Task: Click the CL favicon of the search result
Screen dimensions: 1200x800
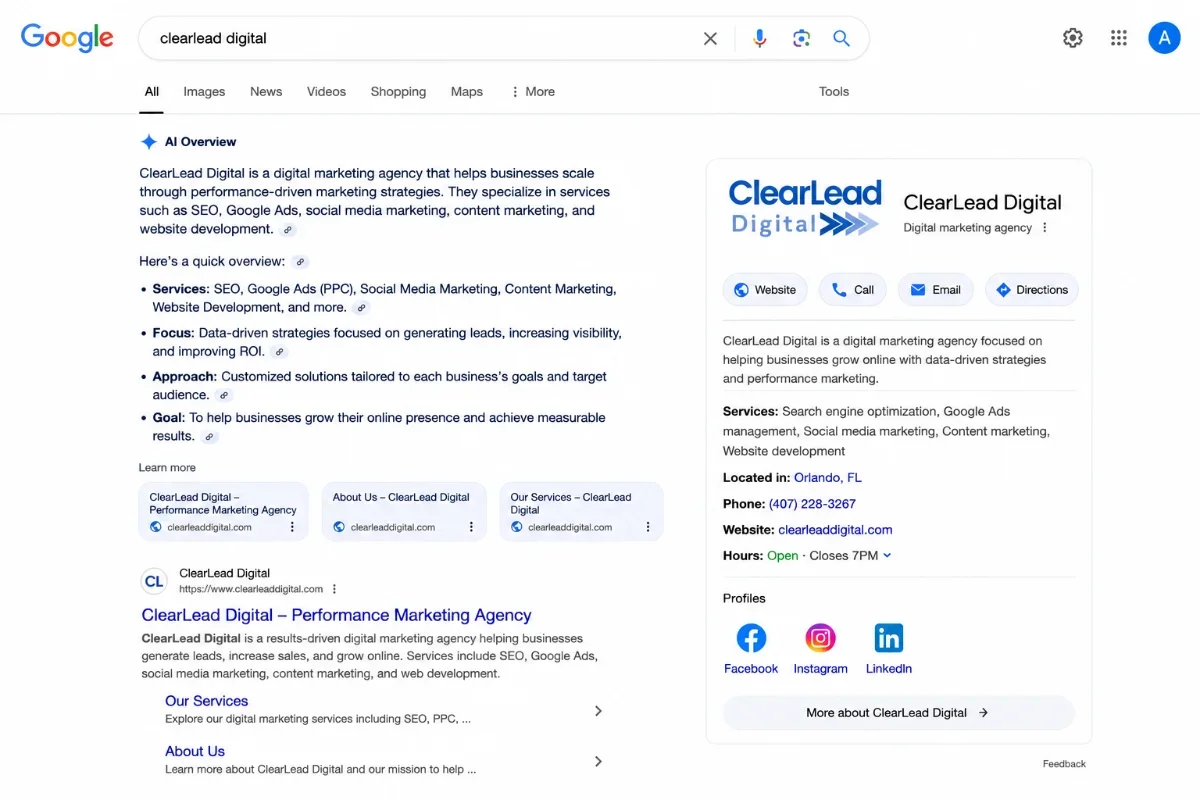Action: pyautogui.click(x=154, y=581)
